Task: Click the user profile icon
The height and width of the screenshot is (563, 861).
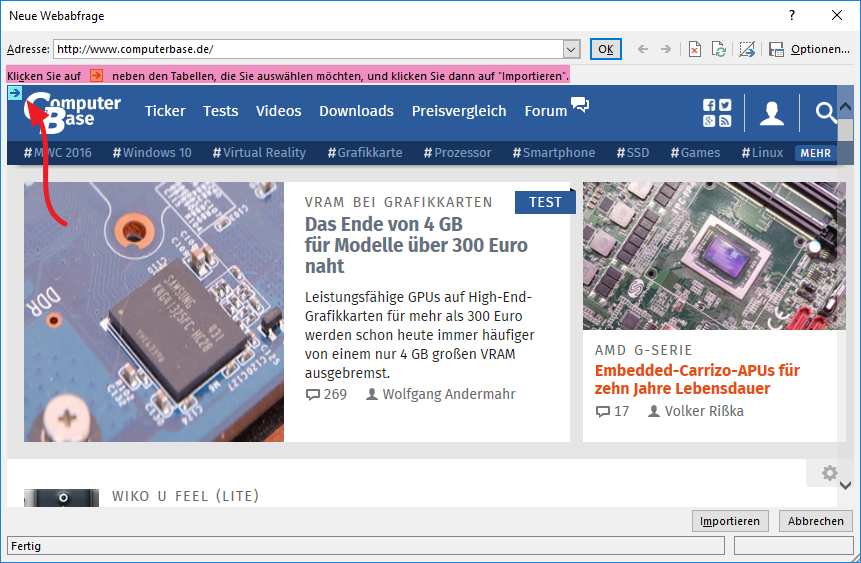Action: pos(771,113)
